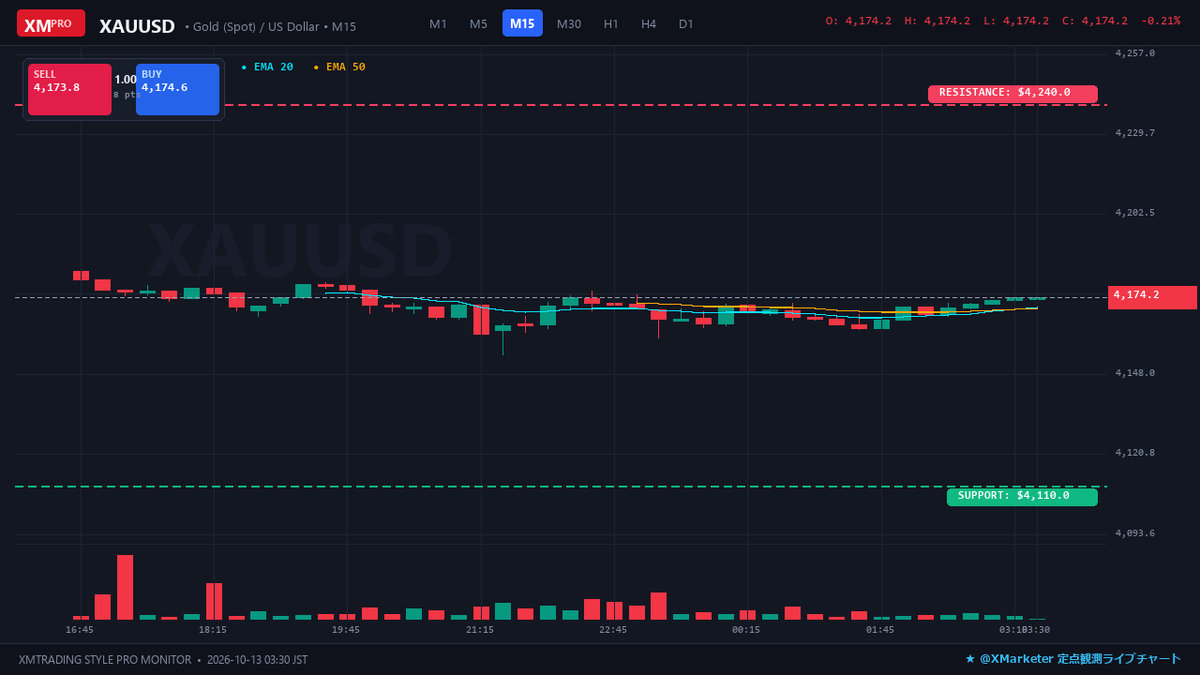Viewport: 1200px width, 675px height.
Task: Click the 19:45 time axis label
Action: tap(346, 630)
